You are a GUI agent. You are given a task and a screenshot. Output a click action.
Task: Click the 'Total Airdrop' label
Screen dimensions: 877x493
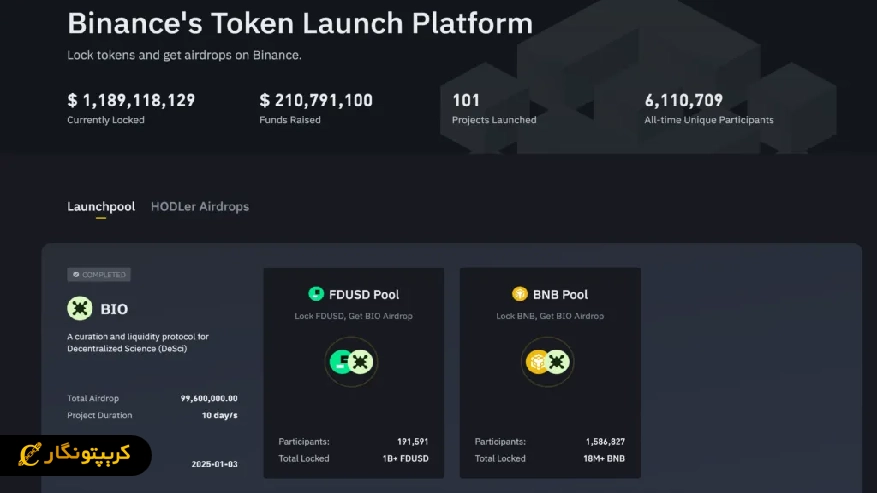93,398
